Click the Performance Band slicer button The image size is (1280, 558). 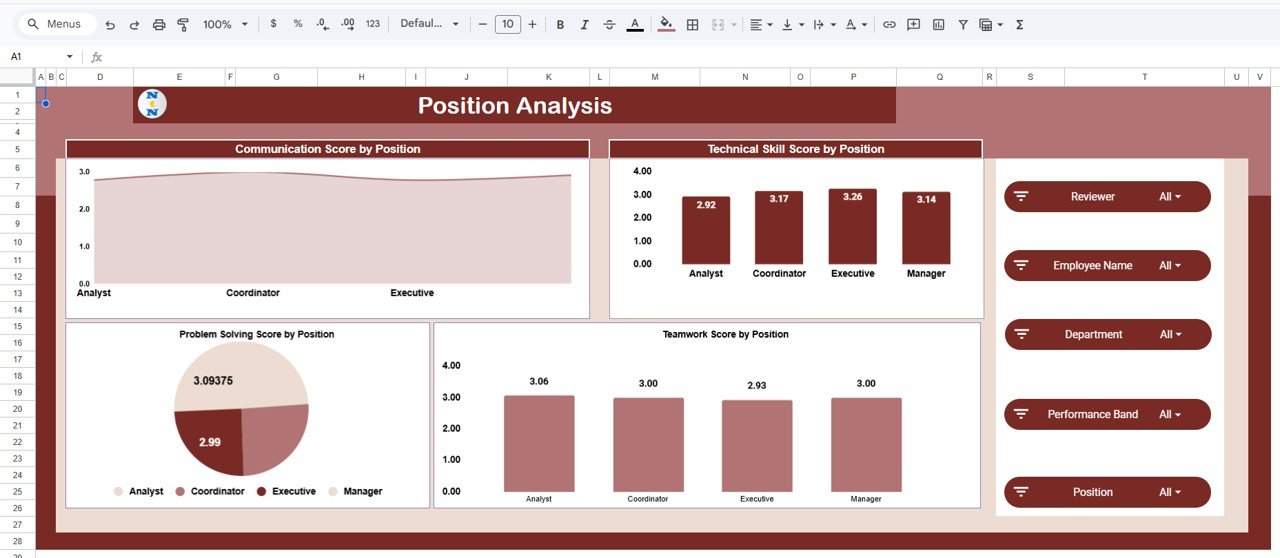pos(1107,414)
